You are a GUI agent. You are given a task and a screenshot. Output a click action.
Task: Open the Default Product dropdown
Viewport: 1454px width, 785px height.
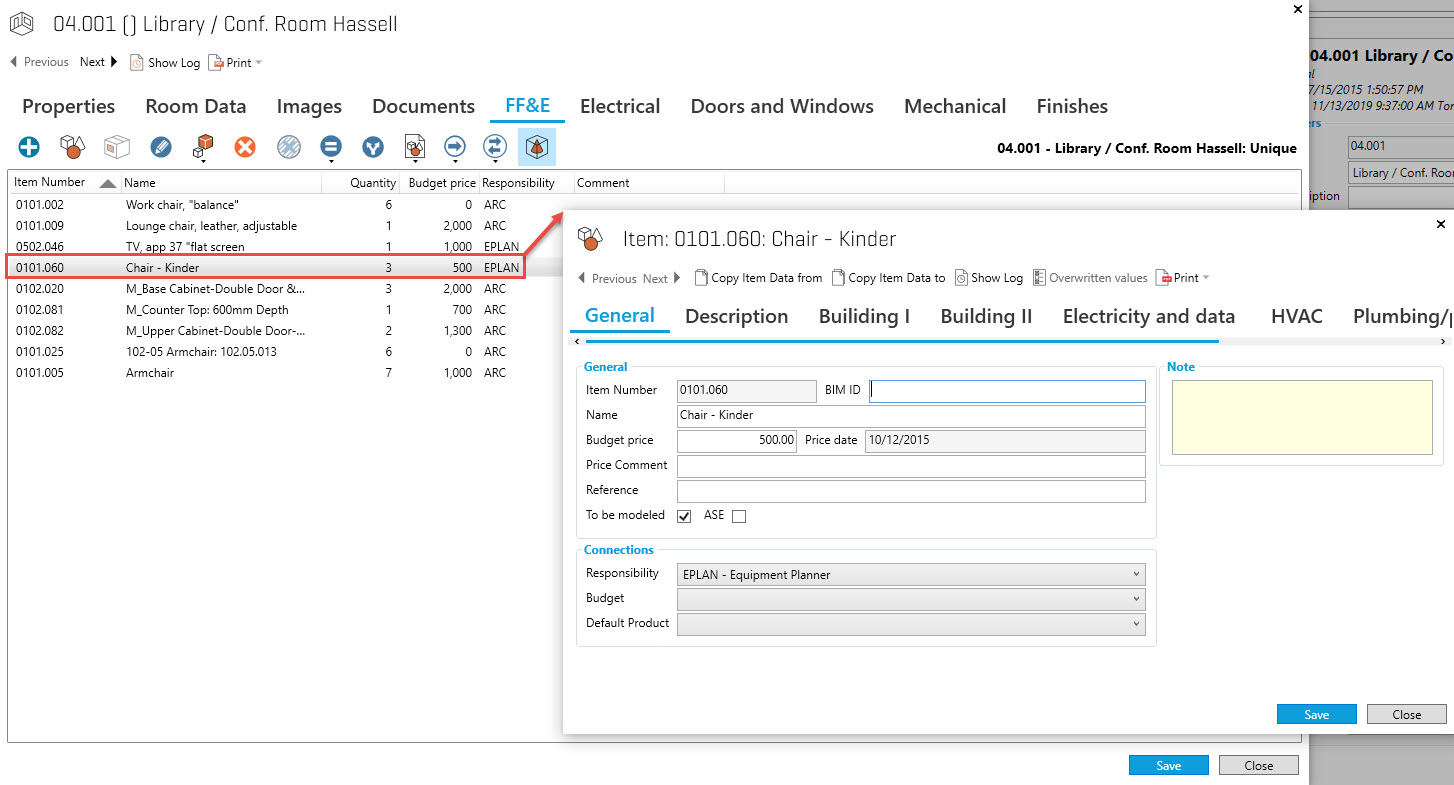911,623
